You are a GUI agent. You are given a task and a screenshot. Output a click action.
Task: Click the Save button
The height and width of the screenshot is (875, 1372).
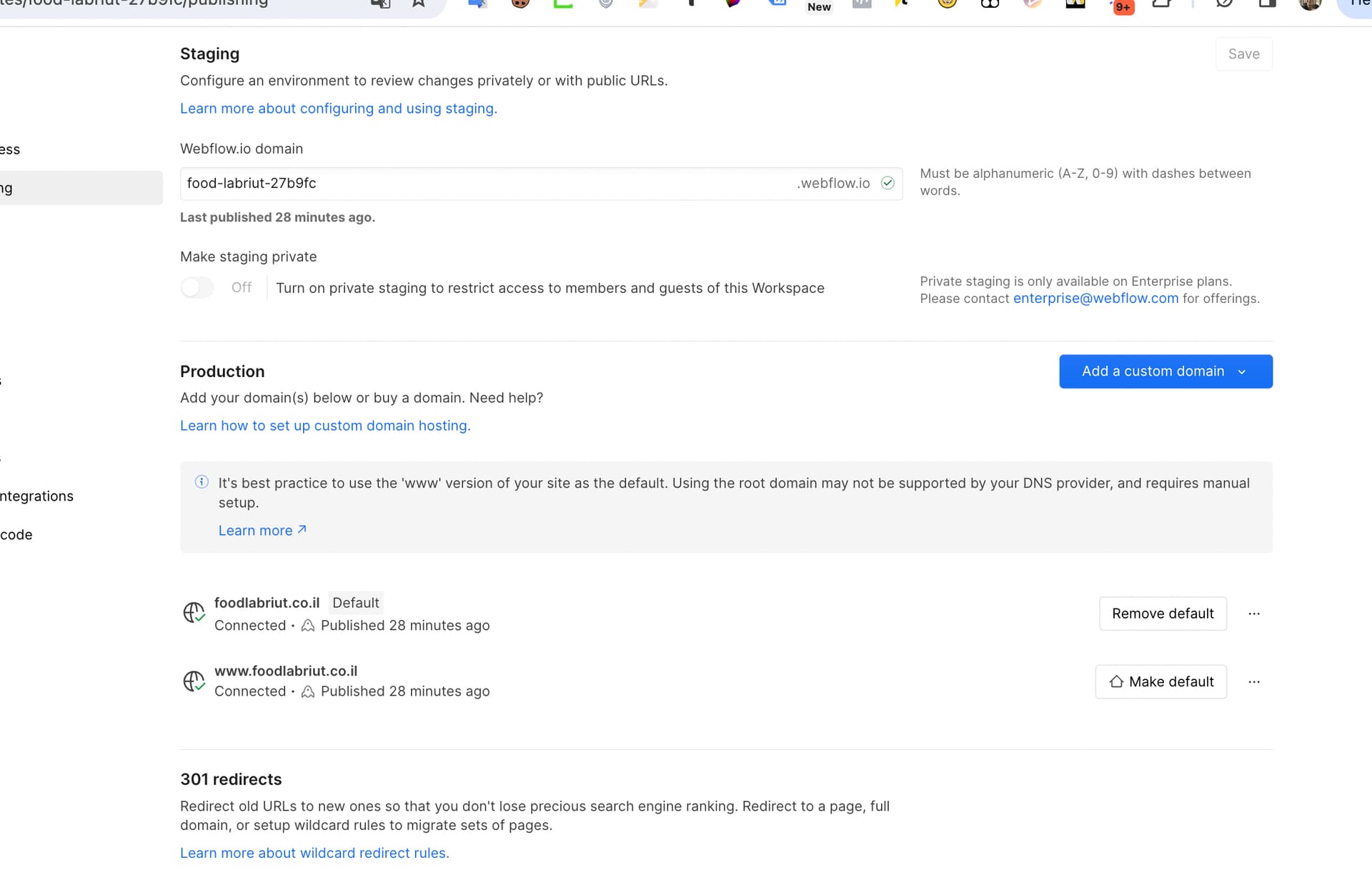(1243, 54)
